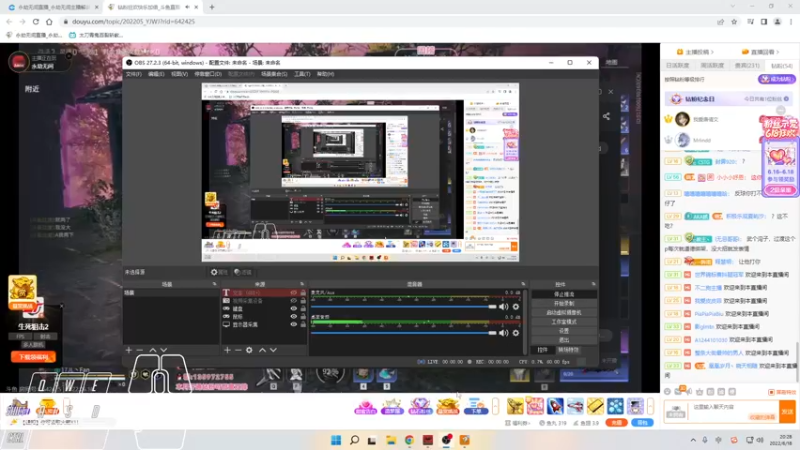Open the Nobles (231) tab in Douyu sidebar
The image size is (800, 450).
747,65
